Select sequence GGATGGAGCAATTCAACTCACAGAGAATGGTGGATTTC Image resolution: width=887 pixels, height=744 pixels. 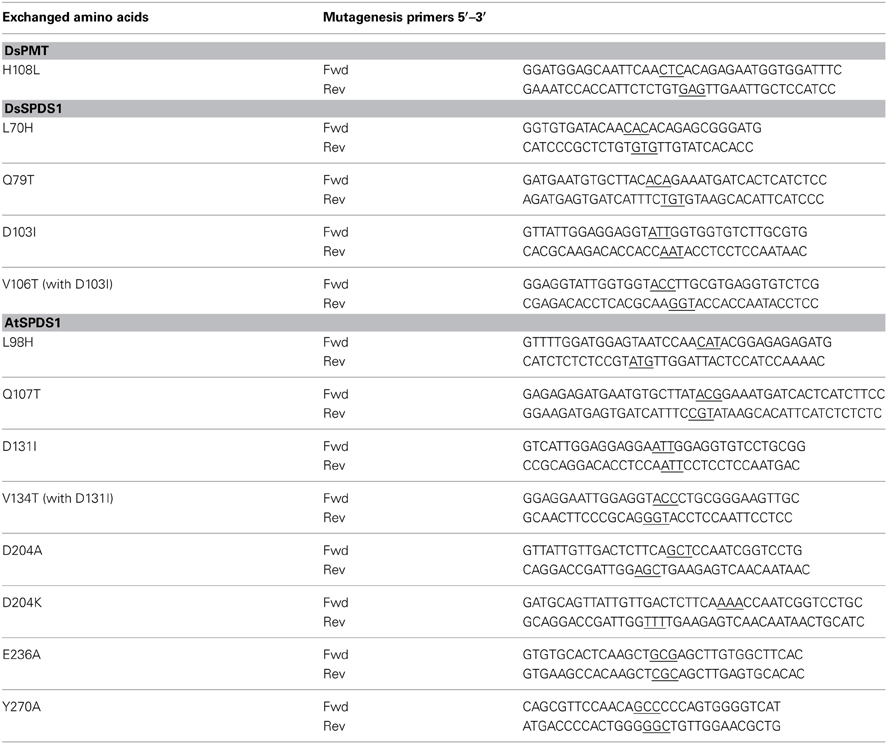tap(682, 70)
